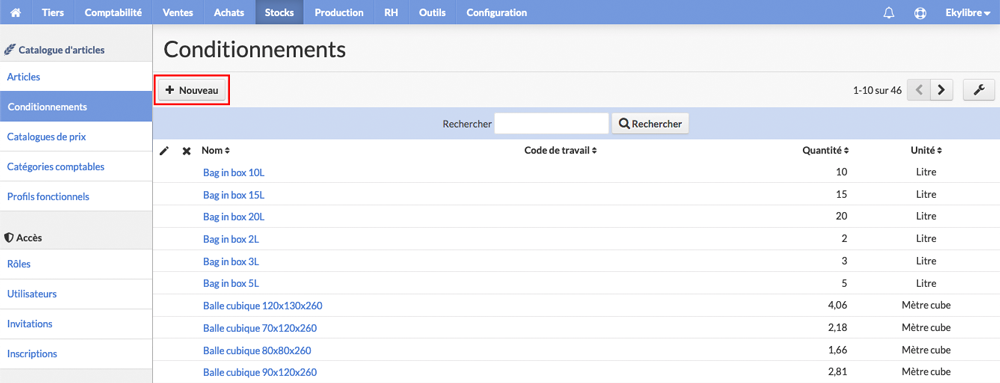Viewport: 1000px width, 383px height.
Task: Open Balle cubique 90x120x260
Action: pyautogui.click(x=260, y=372)
